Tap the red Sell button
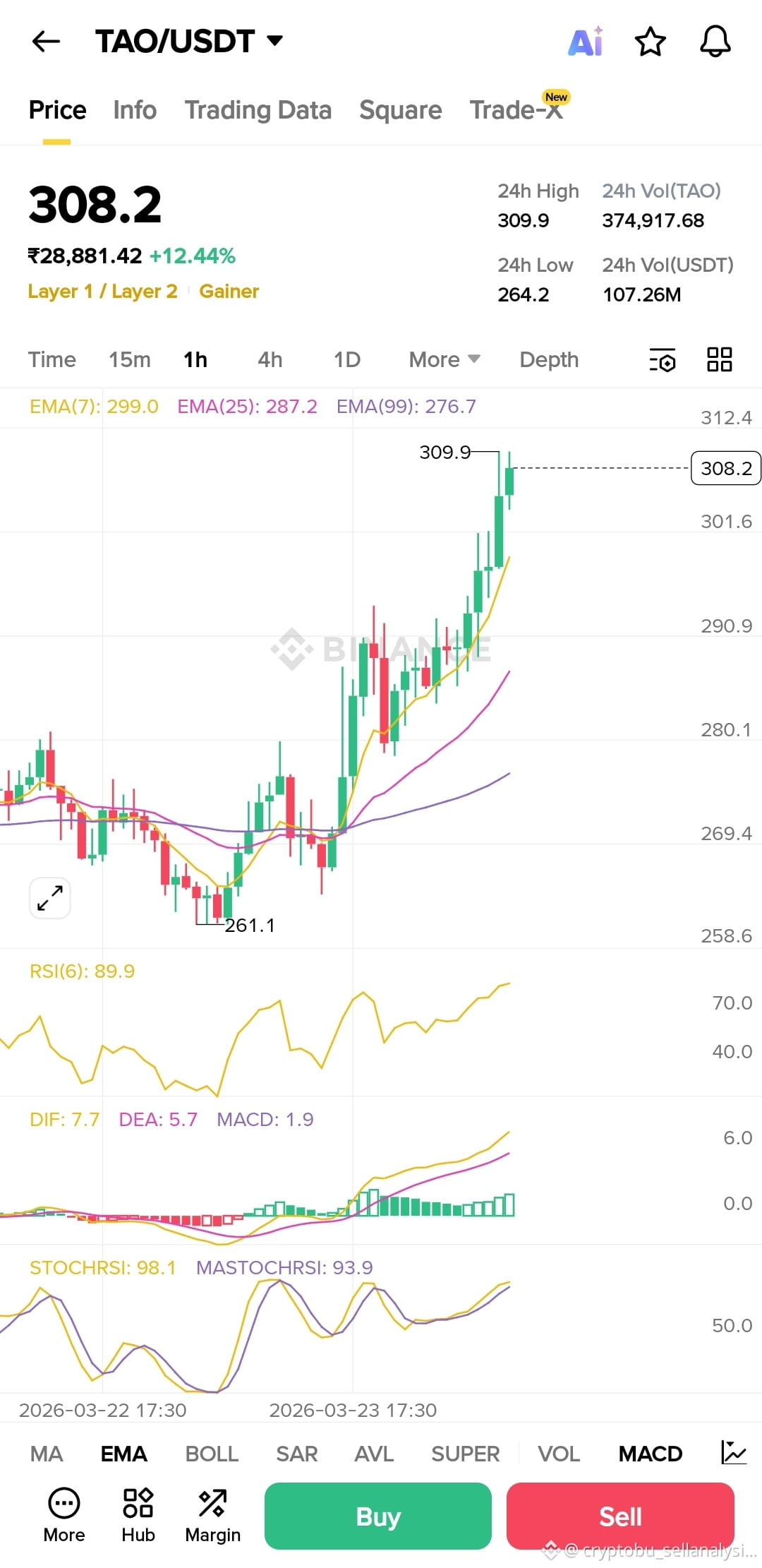Image resolution: width=762 pixels, height=1568 pixels. click(620, 1516)
